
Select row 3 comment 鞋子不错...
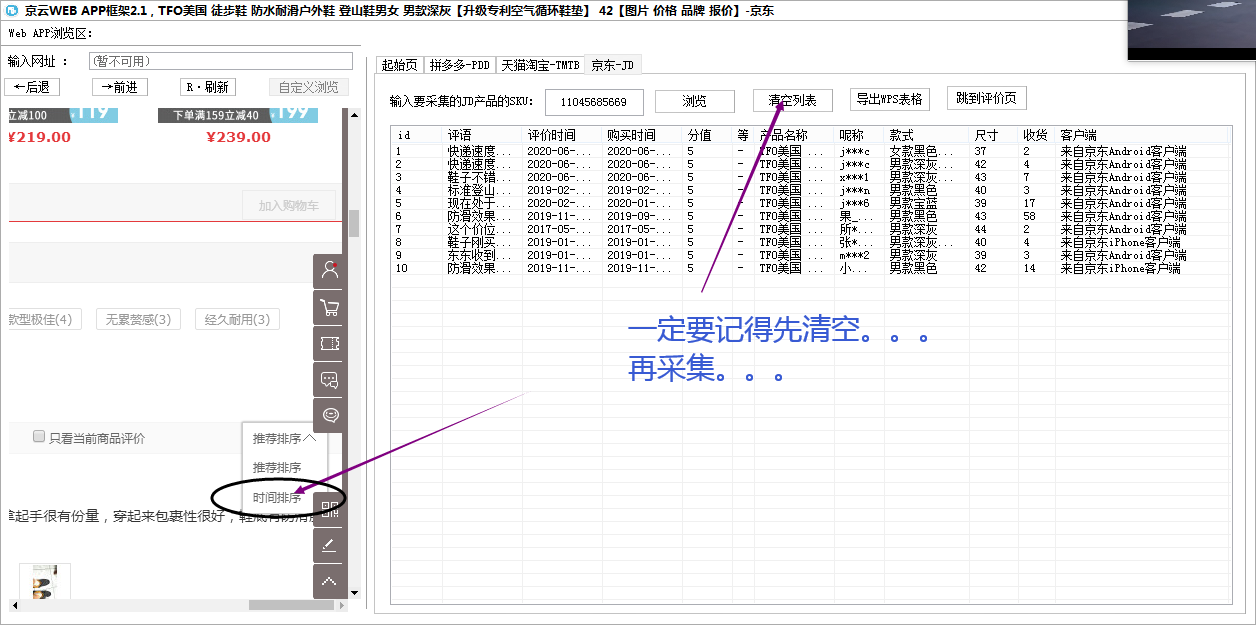click(x=479, y=177)
